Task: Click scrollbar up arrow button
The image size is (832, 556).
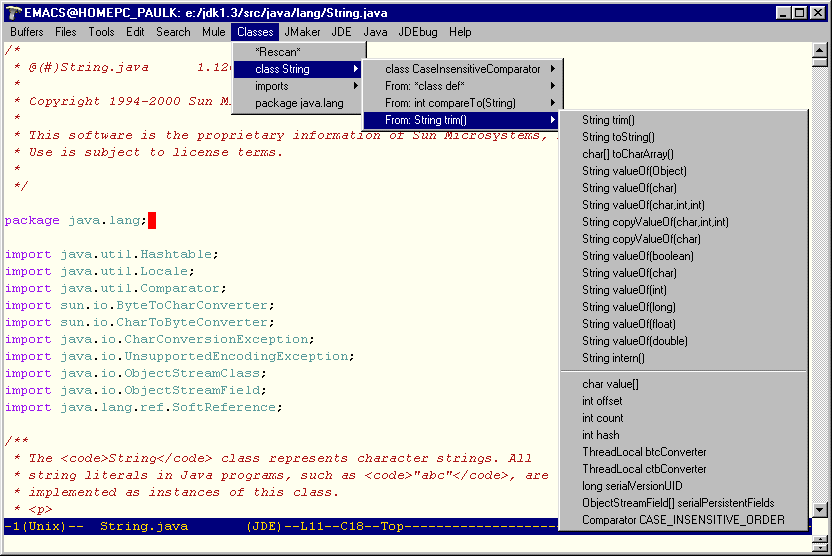Action: (821, 50)
